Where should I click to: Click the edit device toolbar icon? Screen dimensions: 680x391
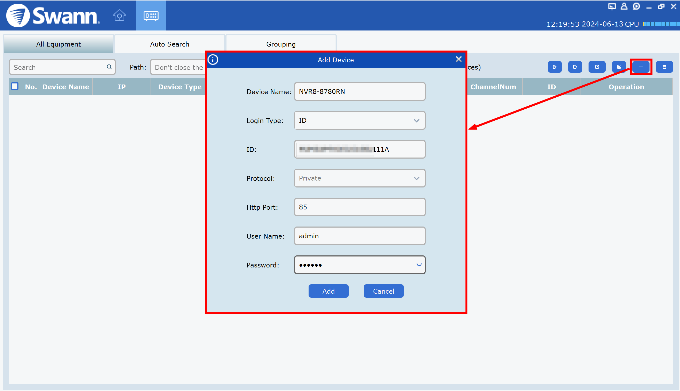[x=597, y=67]
